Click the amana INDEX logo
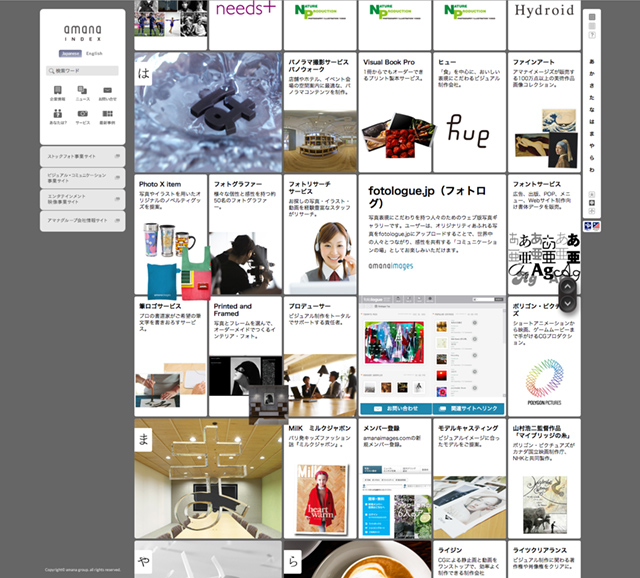The image size is (640, 578). 82,33
